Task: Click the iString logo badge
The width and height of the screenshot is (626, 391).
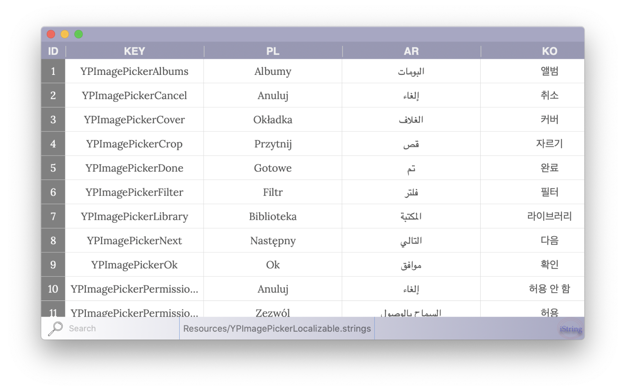Action: pos(571,329)
